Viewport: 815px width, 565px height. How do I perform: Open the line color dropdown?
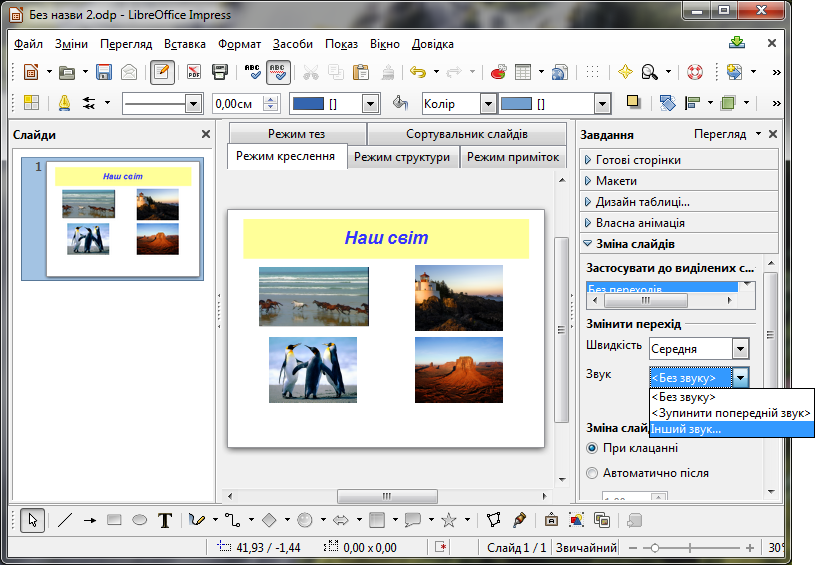click(370, 104)
